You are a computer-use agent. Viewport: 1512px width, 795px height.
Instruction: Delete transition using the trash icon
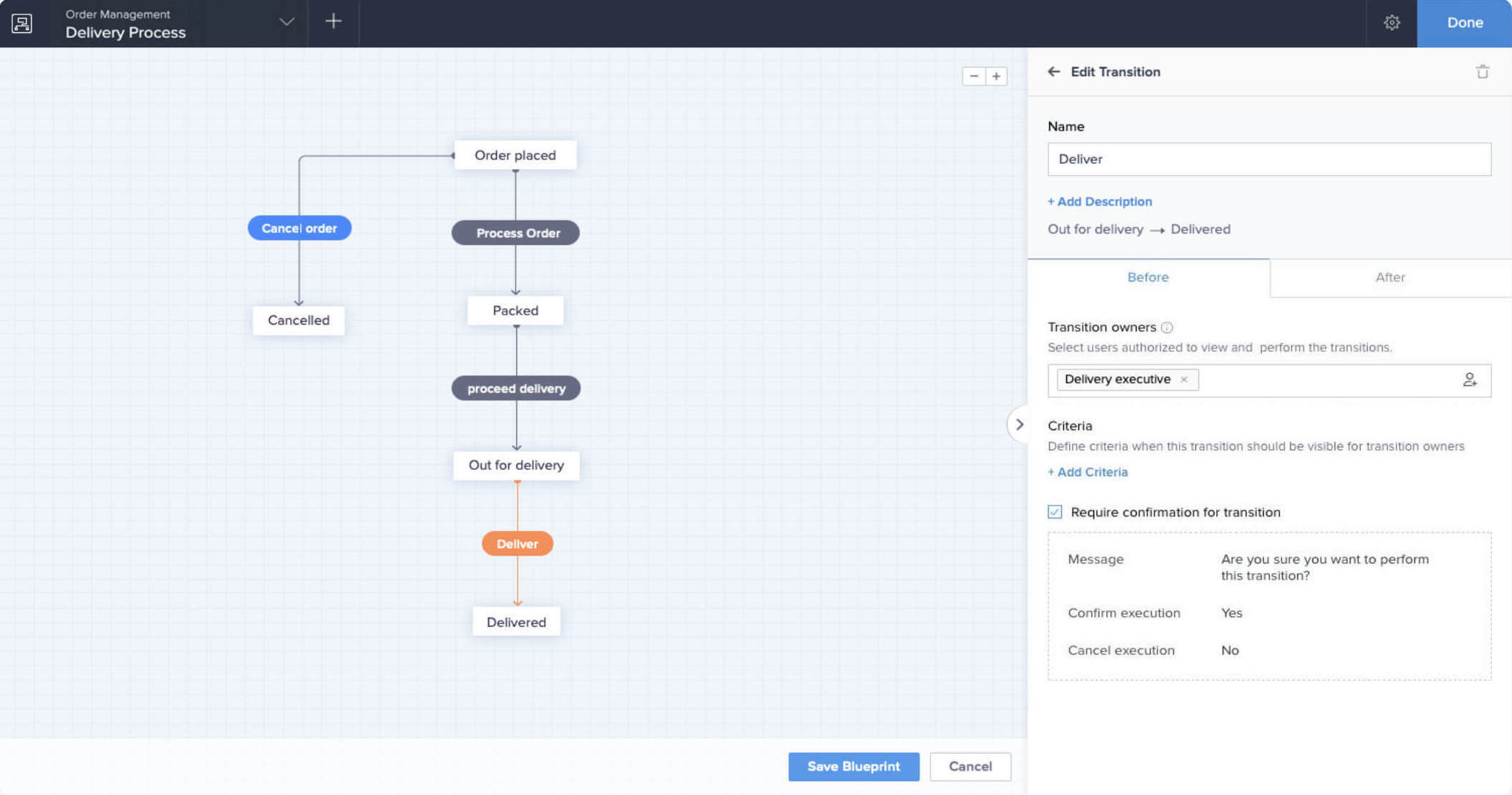click(1482, 72)
